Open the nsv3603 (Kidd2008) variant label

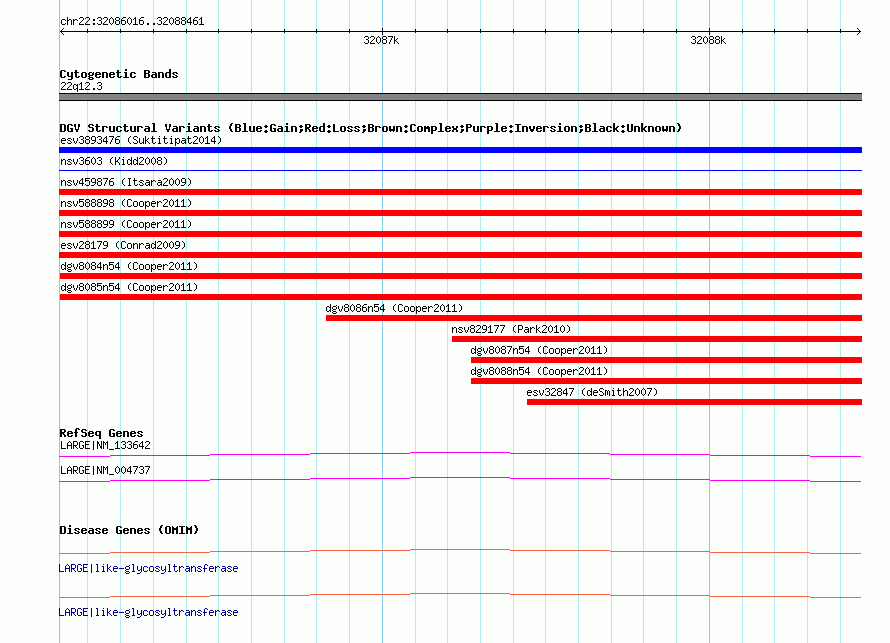(114, 161)
